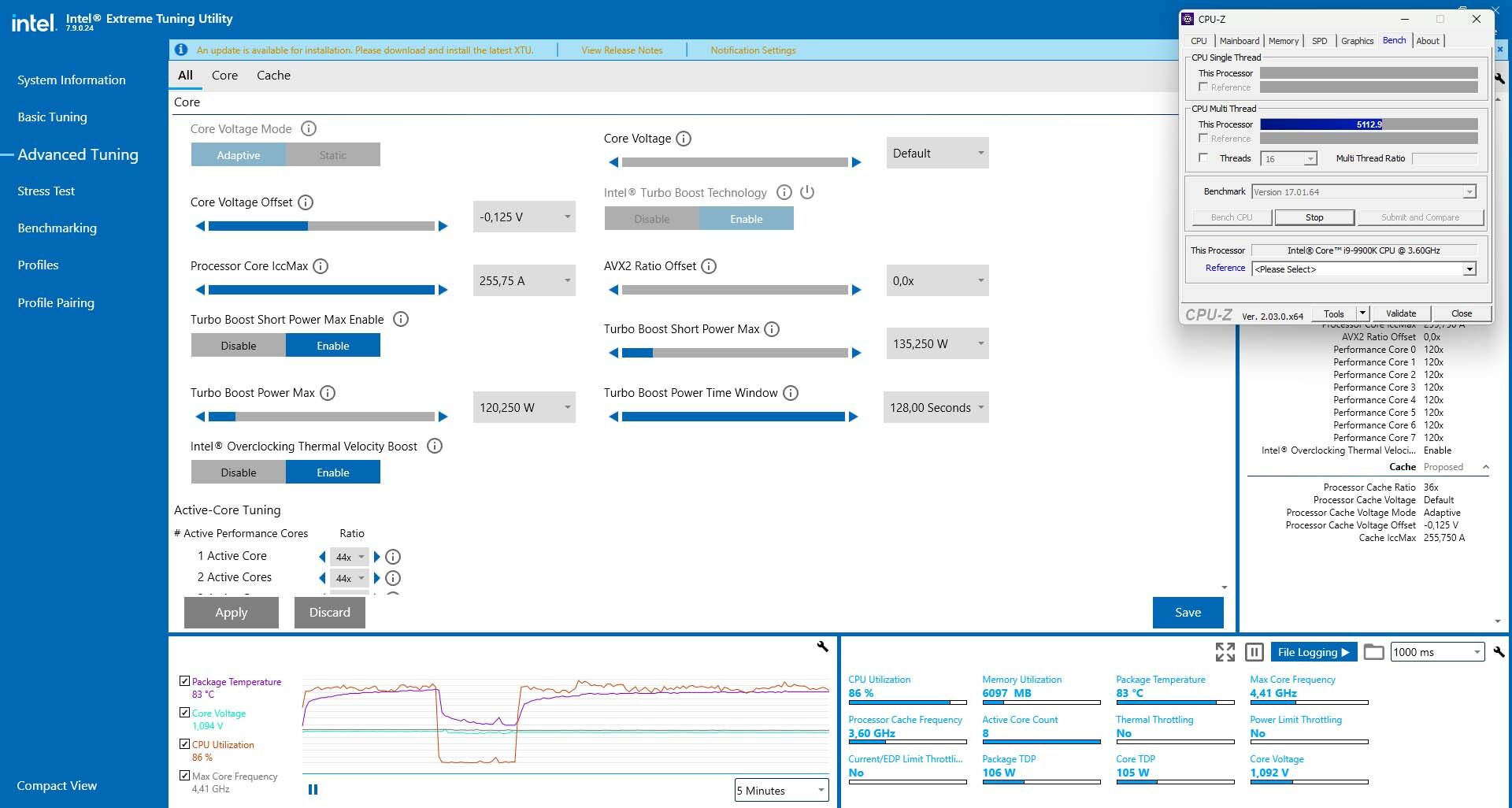
Task: Open Processor Core IccMax value dropdown
Action: coord(524,280)
